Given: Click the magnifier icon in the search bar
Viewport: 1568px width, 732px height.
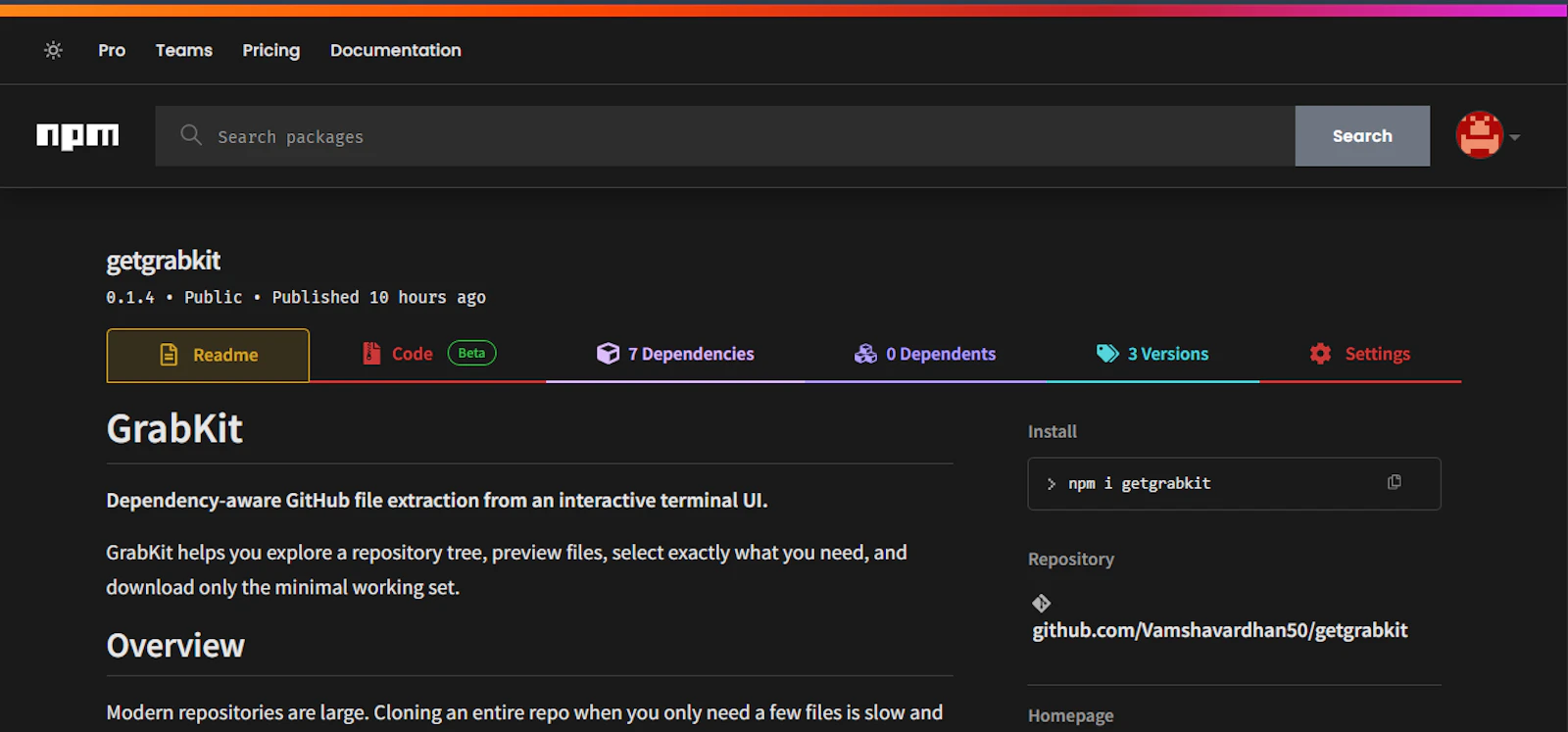Looking at the screenshot, I should pos(191,135).
